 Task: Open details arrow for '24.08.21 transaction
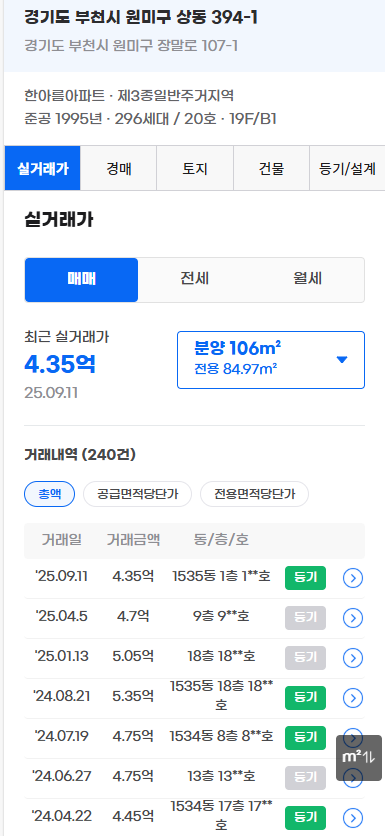(x=352, y=697)
